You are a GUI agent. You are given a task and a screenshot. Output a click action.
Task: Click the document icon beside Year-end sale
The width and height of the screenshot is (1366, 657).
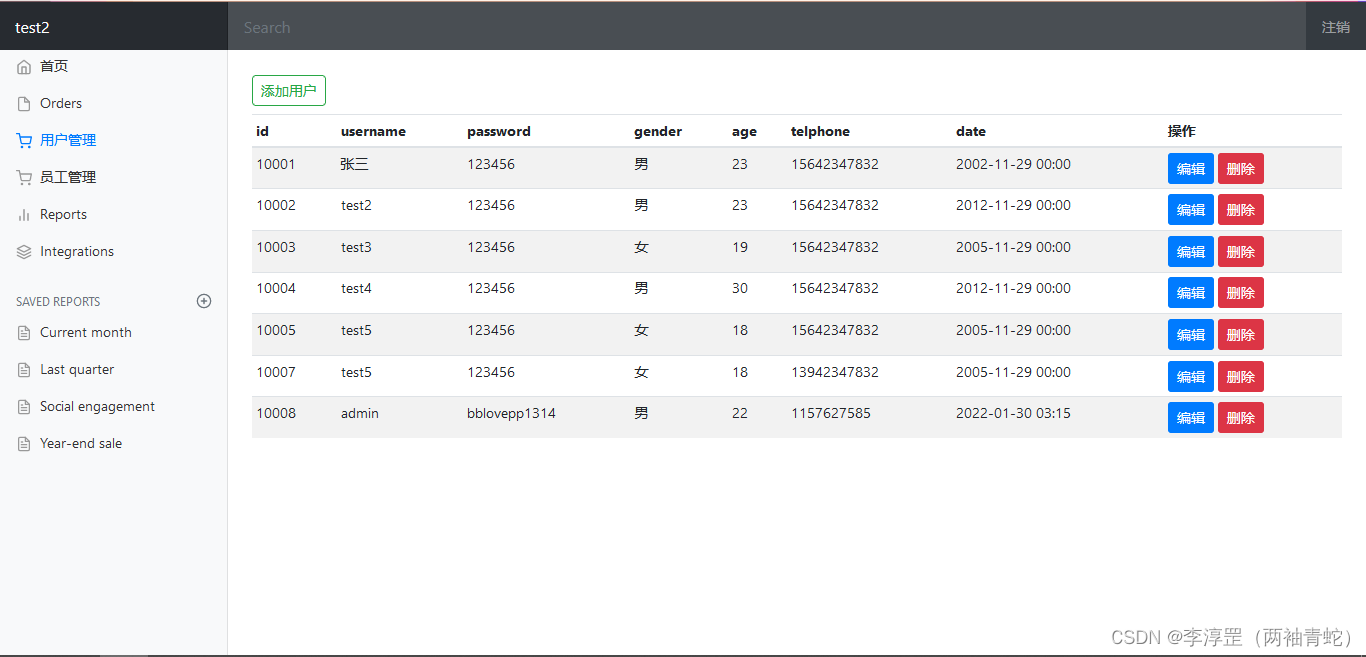[24, 444]
